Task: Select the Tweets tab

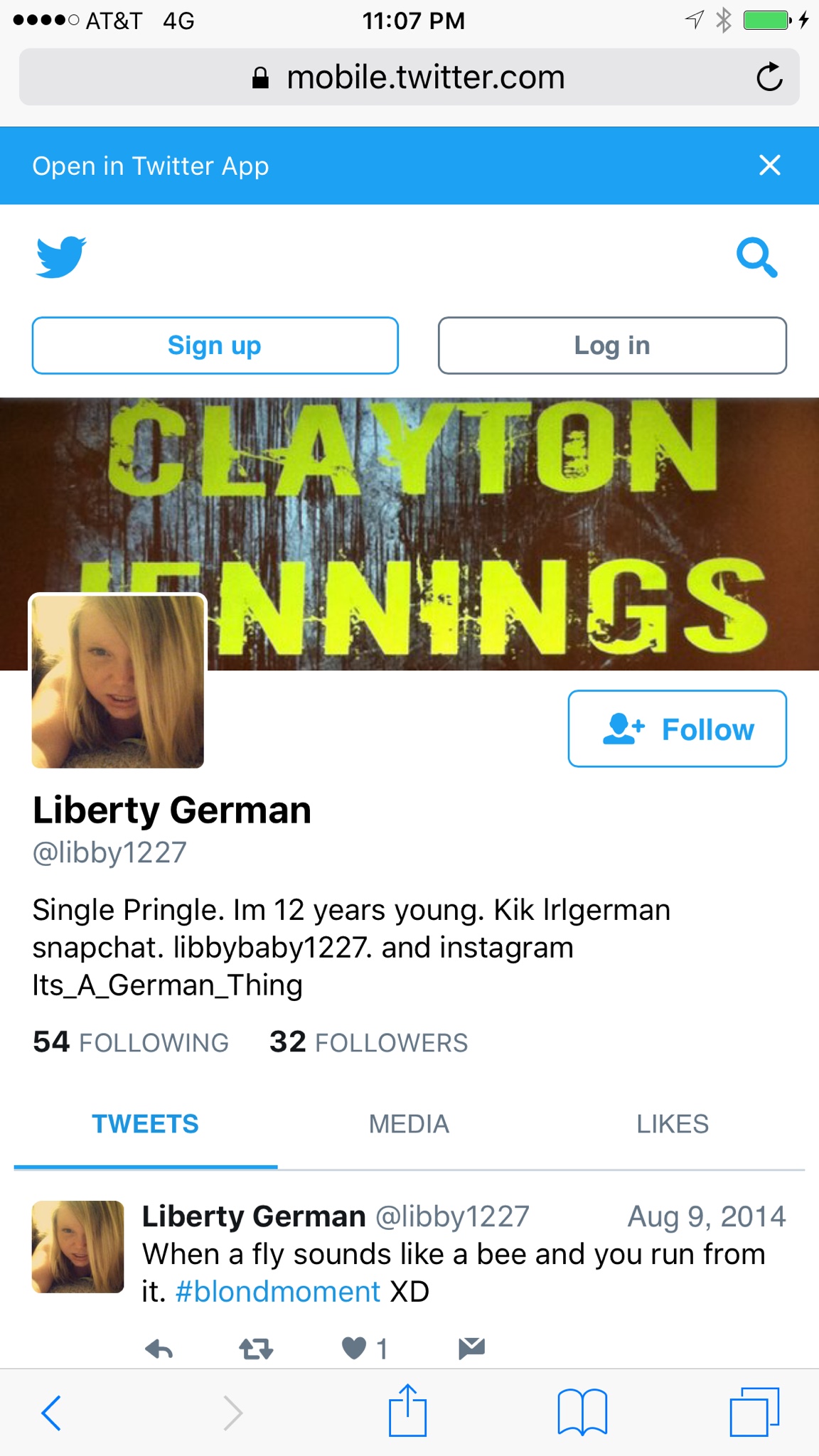Action: click(x=145, y=1124)
